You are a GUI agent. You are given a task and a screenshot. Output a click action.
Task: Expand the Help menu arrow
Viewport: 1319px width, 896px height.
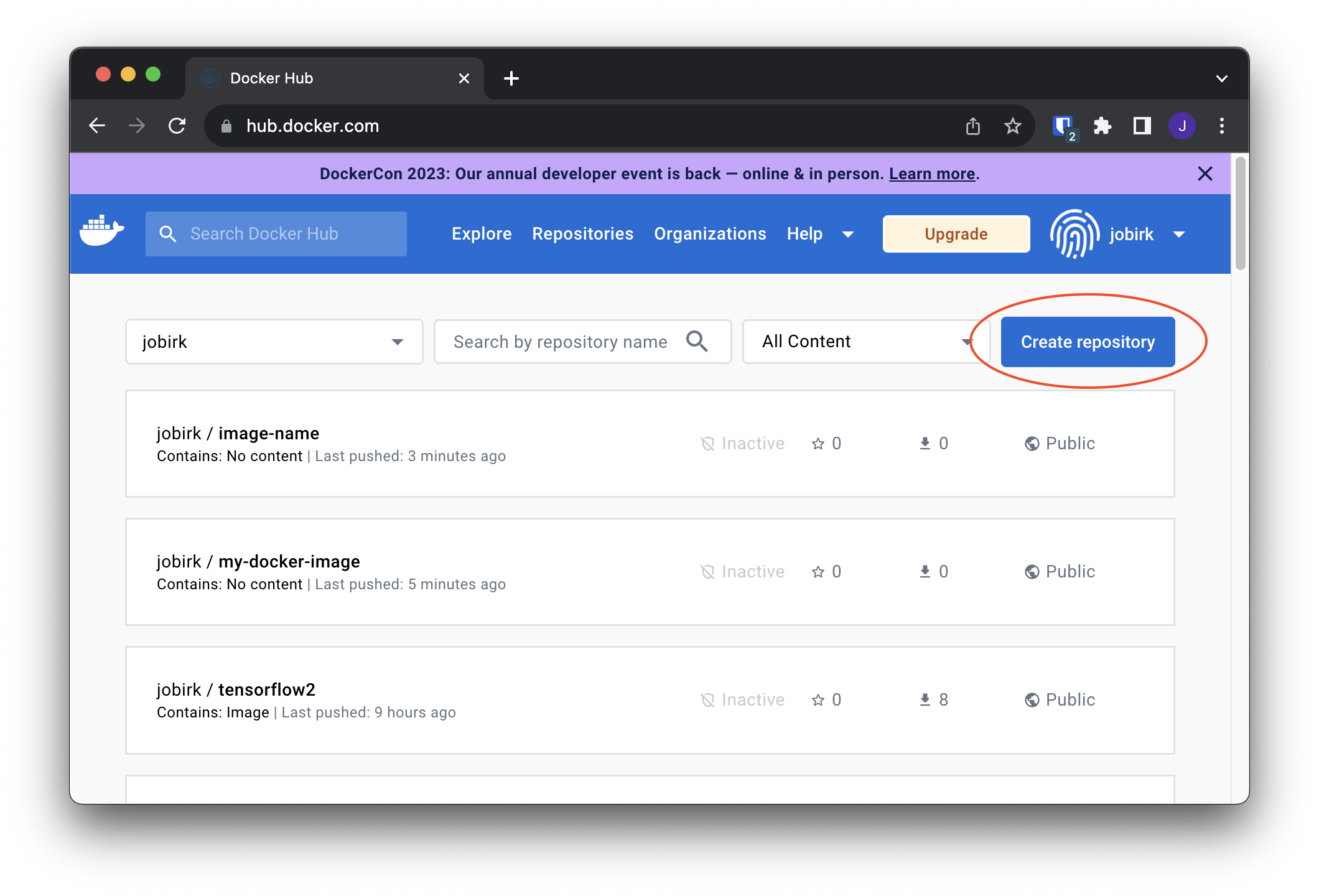[x=847, y=235]
